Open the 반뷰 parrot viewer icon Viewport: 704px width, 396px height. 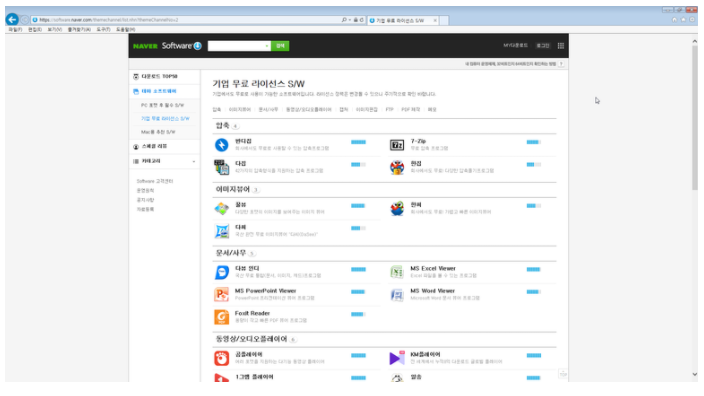397,208
